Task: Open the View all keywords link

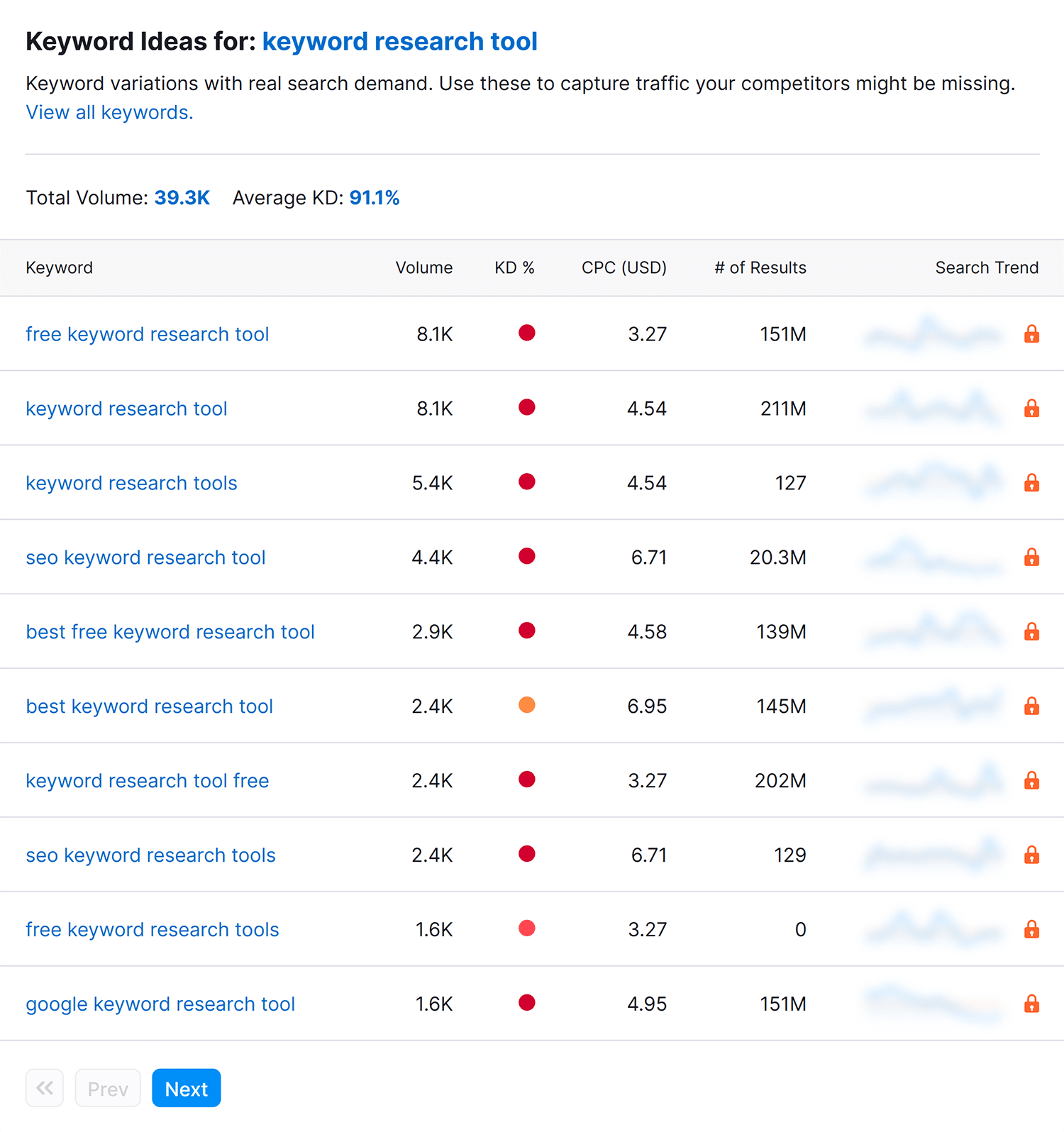Action: pos(109,113)
